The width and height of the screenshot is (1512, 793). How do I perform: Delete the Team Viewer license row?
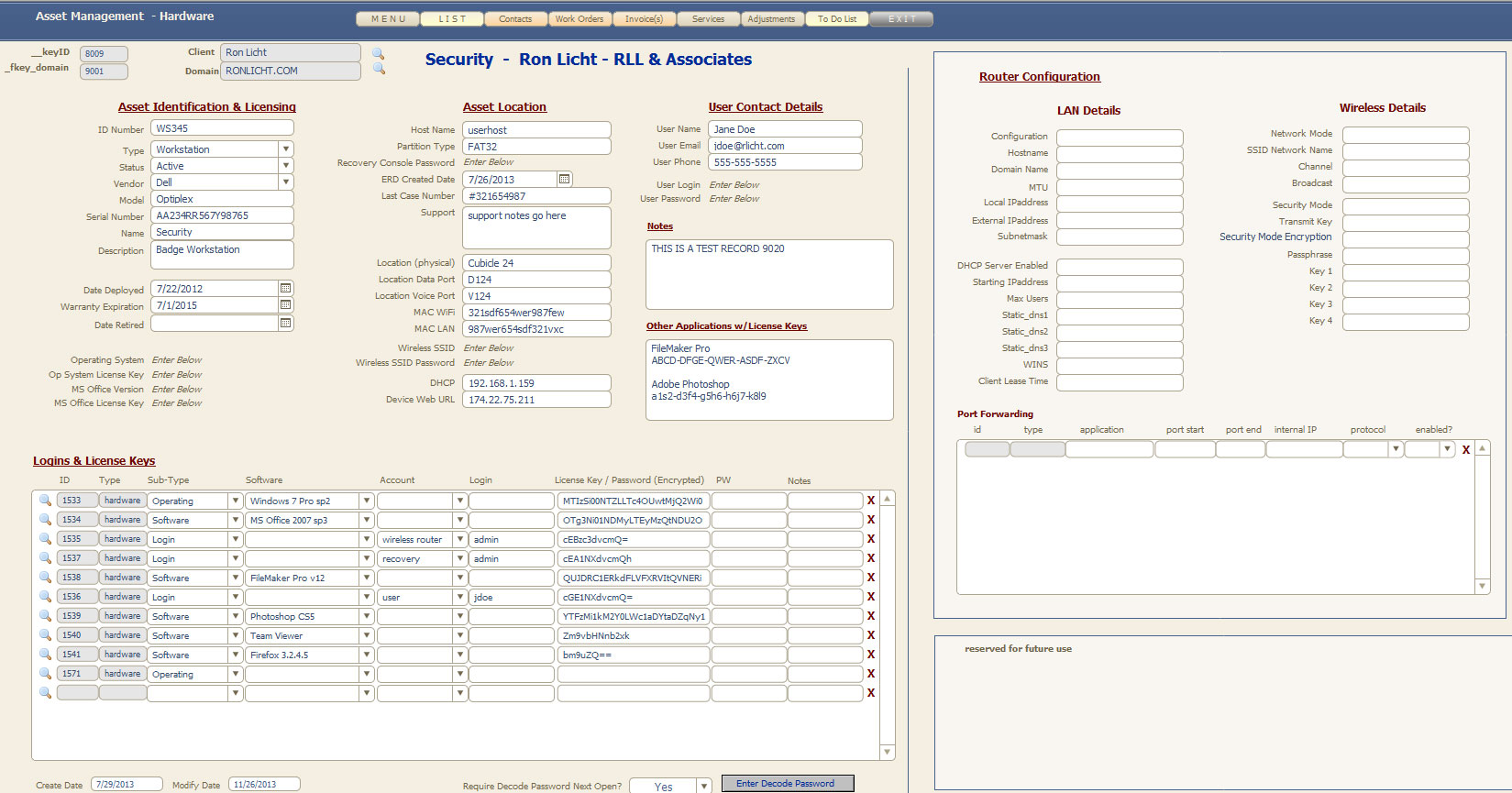coord(871,635)
